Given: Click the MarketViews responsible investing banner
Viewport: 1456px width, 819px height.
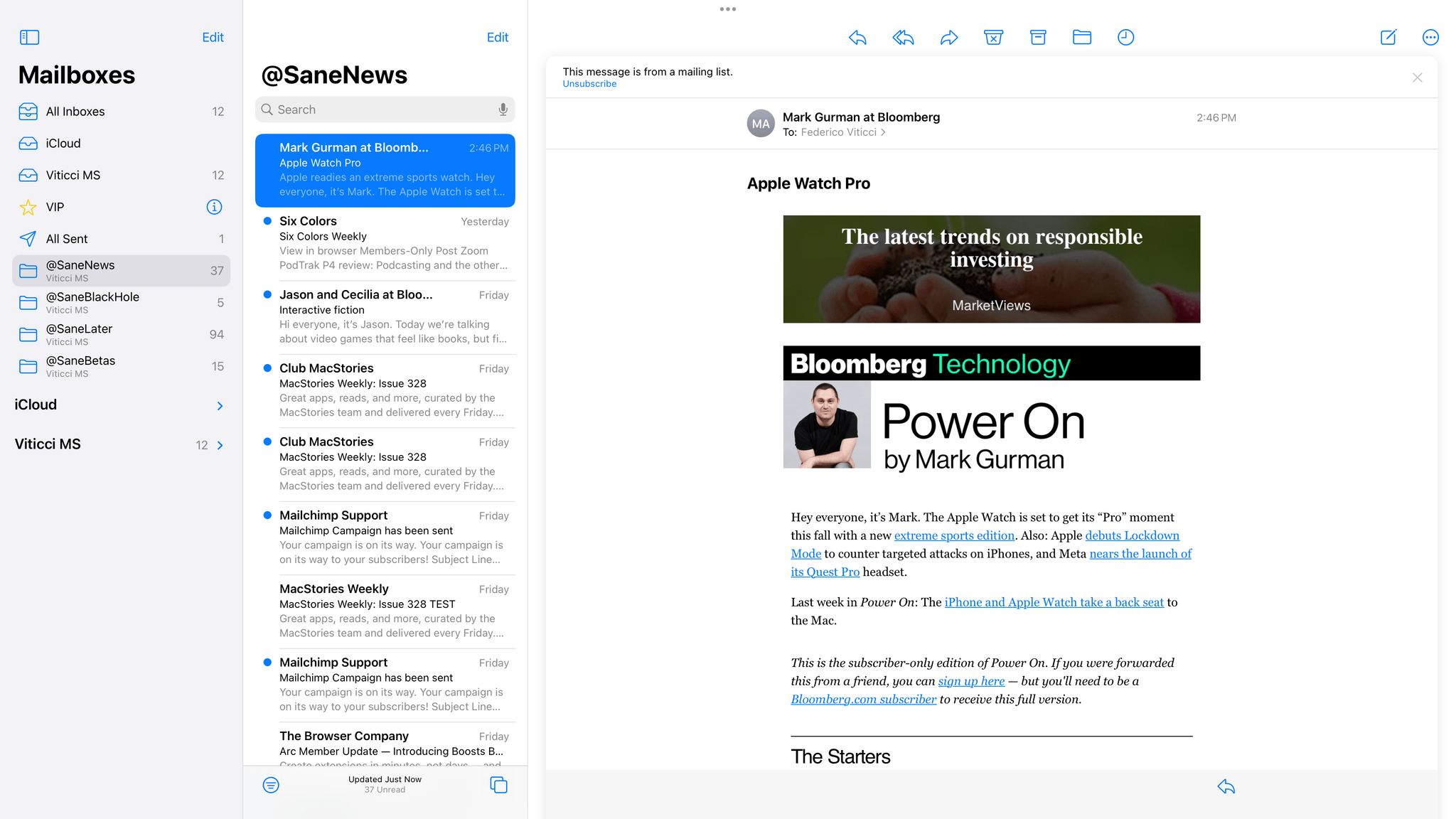Looking at the screenshot, I should click(x=991, y=269).
